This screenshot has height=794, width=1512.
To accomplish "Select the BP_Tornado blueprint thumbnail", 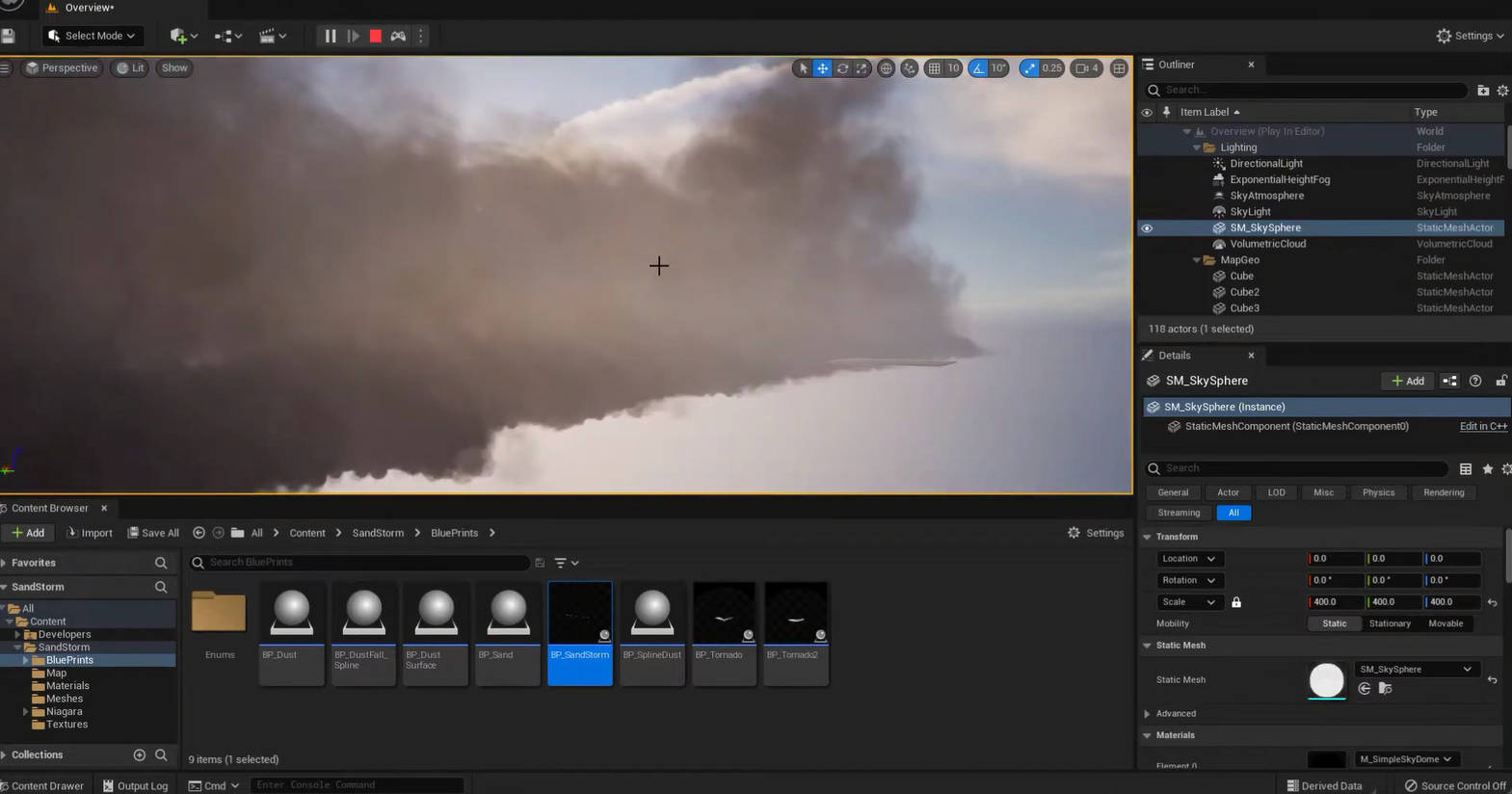I will (x=724, y=614).
